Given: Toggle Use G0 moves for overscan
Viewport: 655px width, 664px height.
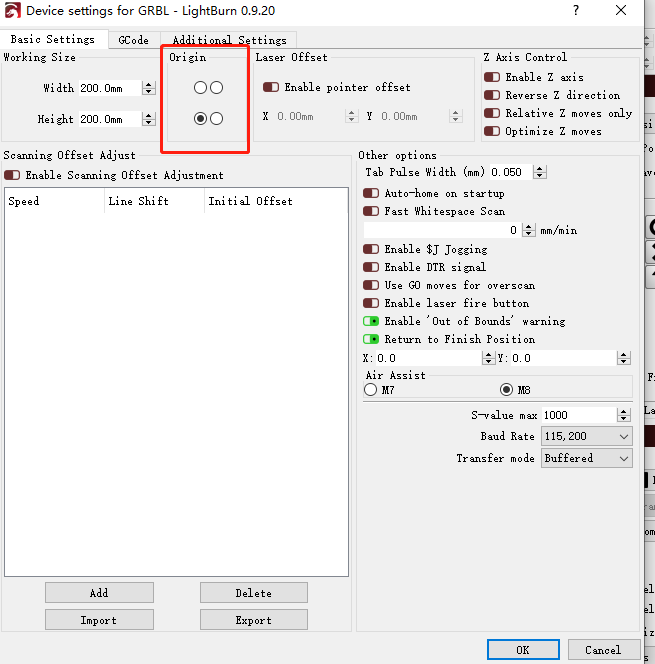Looking at the screenshot, I should tap(371, 285).
